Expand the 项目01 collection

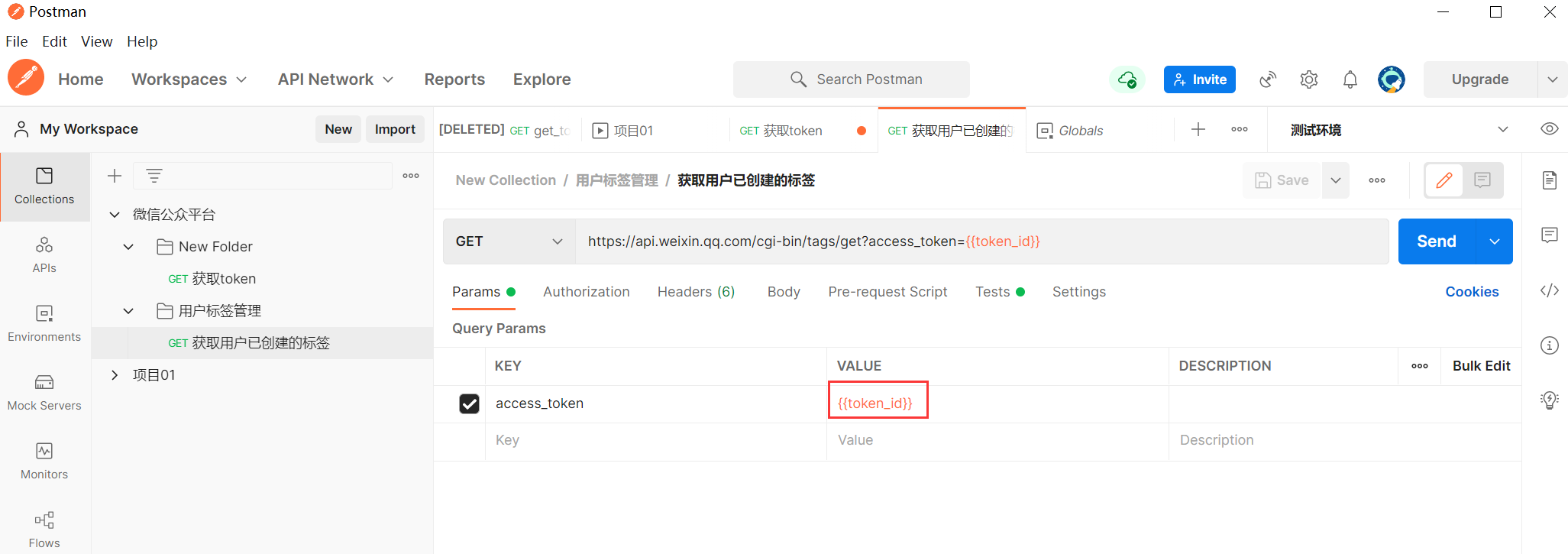115,375
